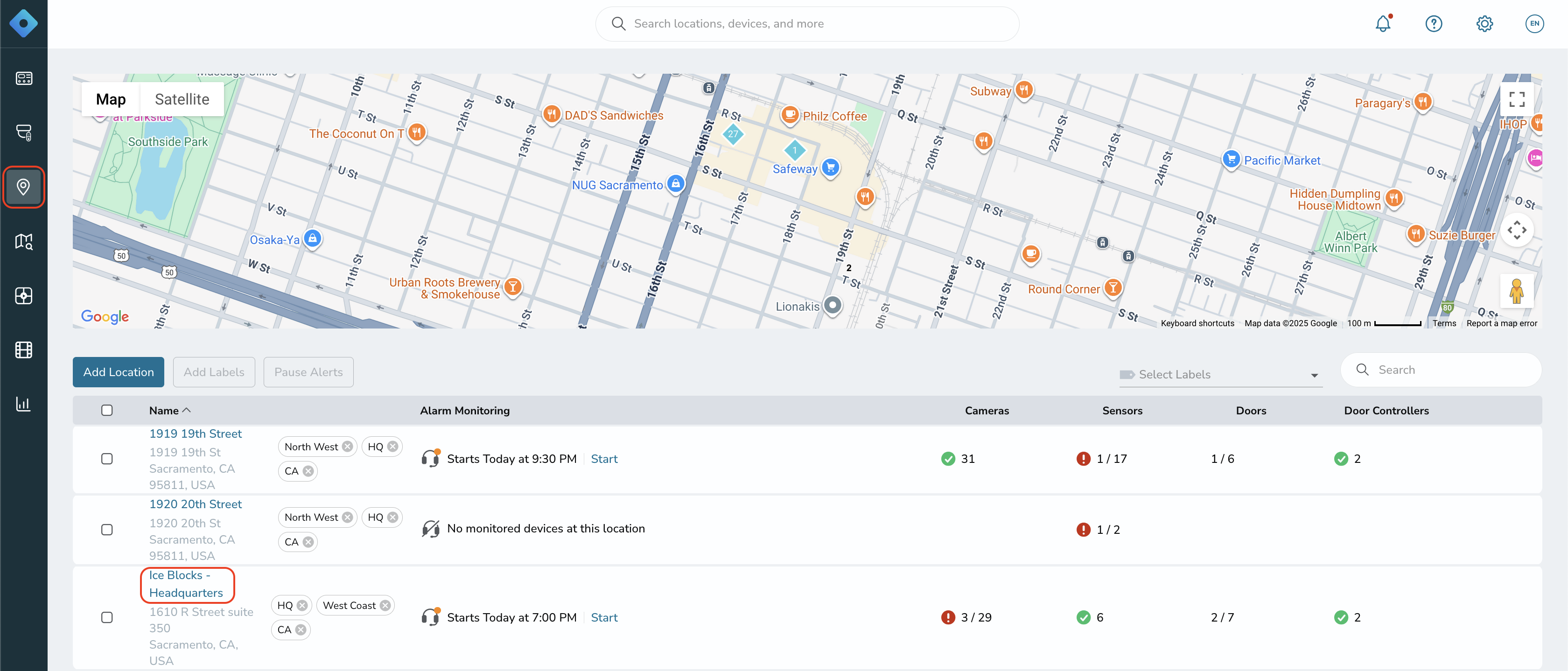Click the map camera controls pan icon
The width and height of the screenshot is (1568, 671).
click(x=1516, y=230)
